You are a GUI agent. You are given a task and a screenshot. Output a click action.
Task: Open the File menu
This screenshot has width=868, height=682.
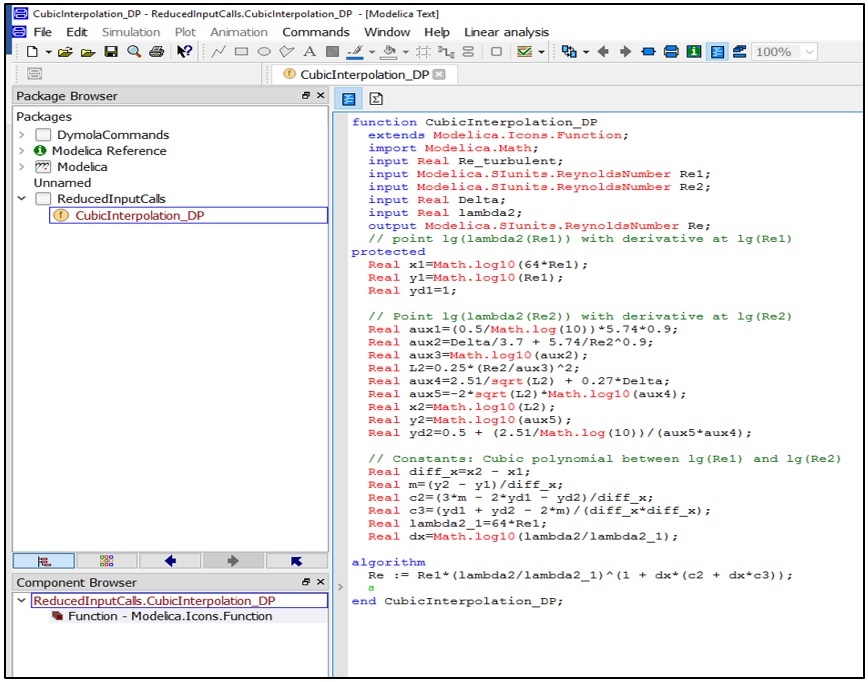point(43,32)
